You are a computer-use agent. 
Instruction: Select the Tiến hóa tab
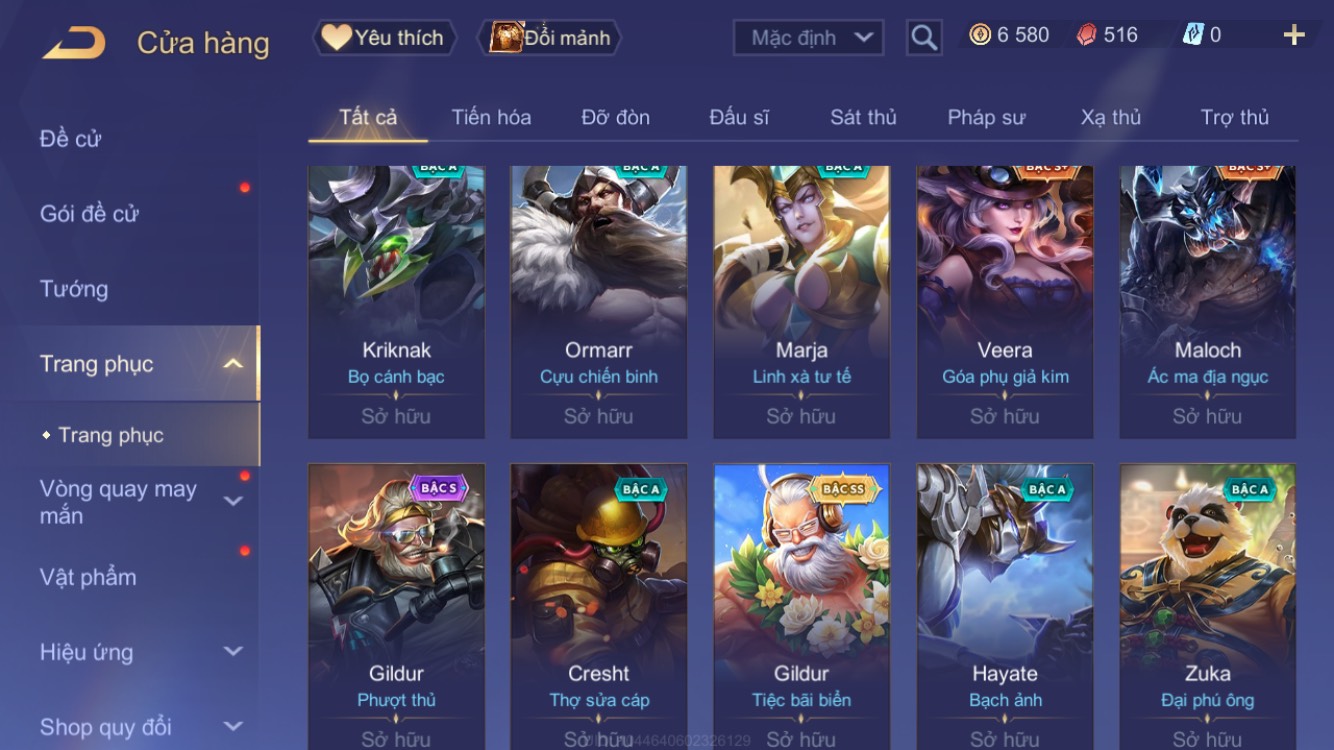pos(491,117)
